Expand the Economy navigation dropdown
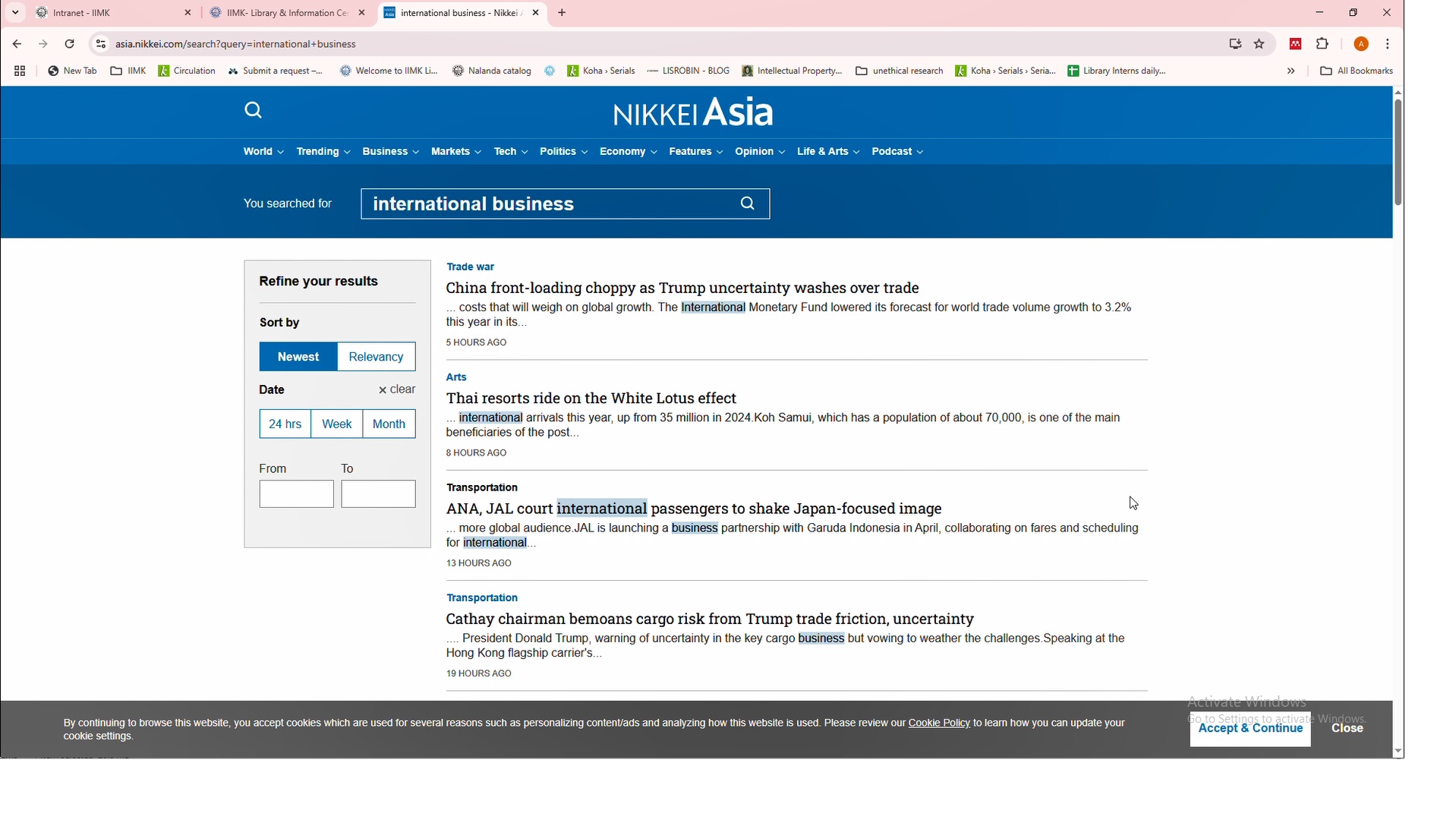The height and width of the screenshot is (829, 1456). click(629, 153)
